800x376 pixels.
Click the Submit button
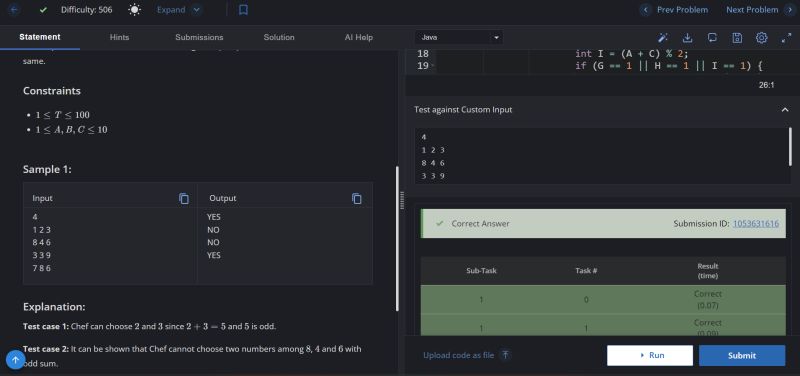point(742,356)
